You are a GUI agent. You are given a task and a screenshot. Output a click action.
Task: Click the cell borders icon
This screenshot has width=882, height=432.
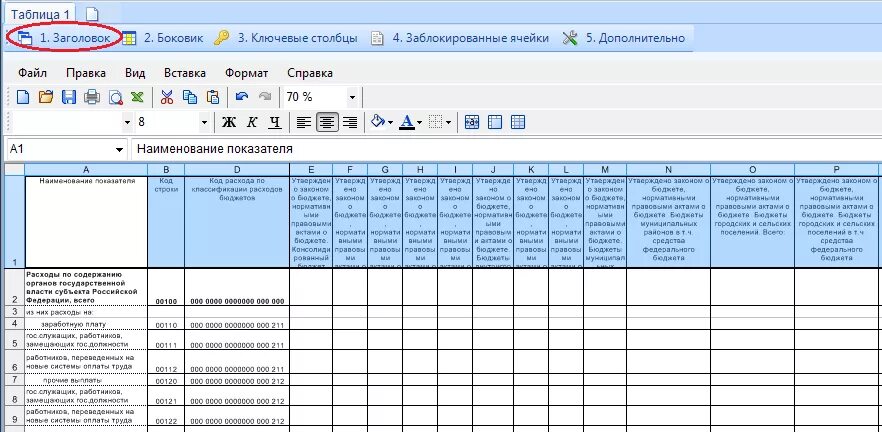coord(435,122)
